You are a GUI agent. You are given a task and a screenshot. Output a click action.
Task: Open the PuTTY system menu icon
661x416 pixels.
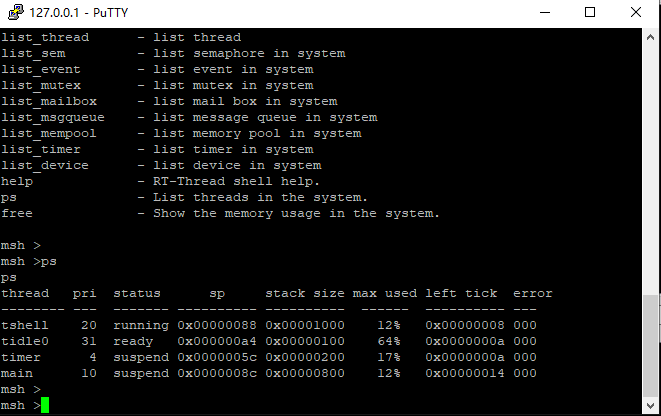16,12
